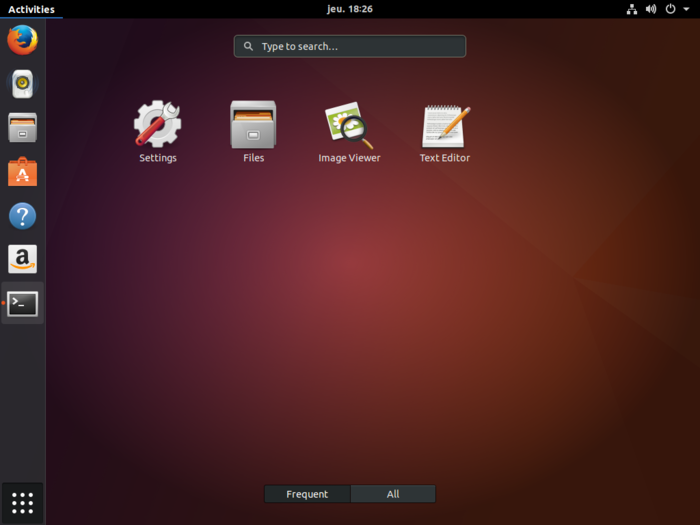This screenshot has height=525, width=700.
Task: Expand the system menu arrow
Action: (686, 9)
